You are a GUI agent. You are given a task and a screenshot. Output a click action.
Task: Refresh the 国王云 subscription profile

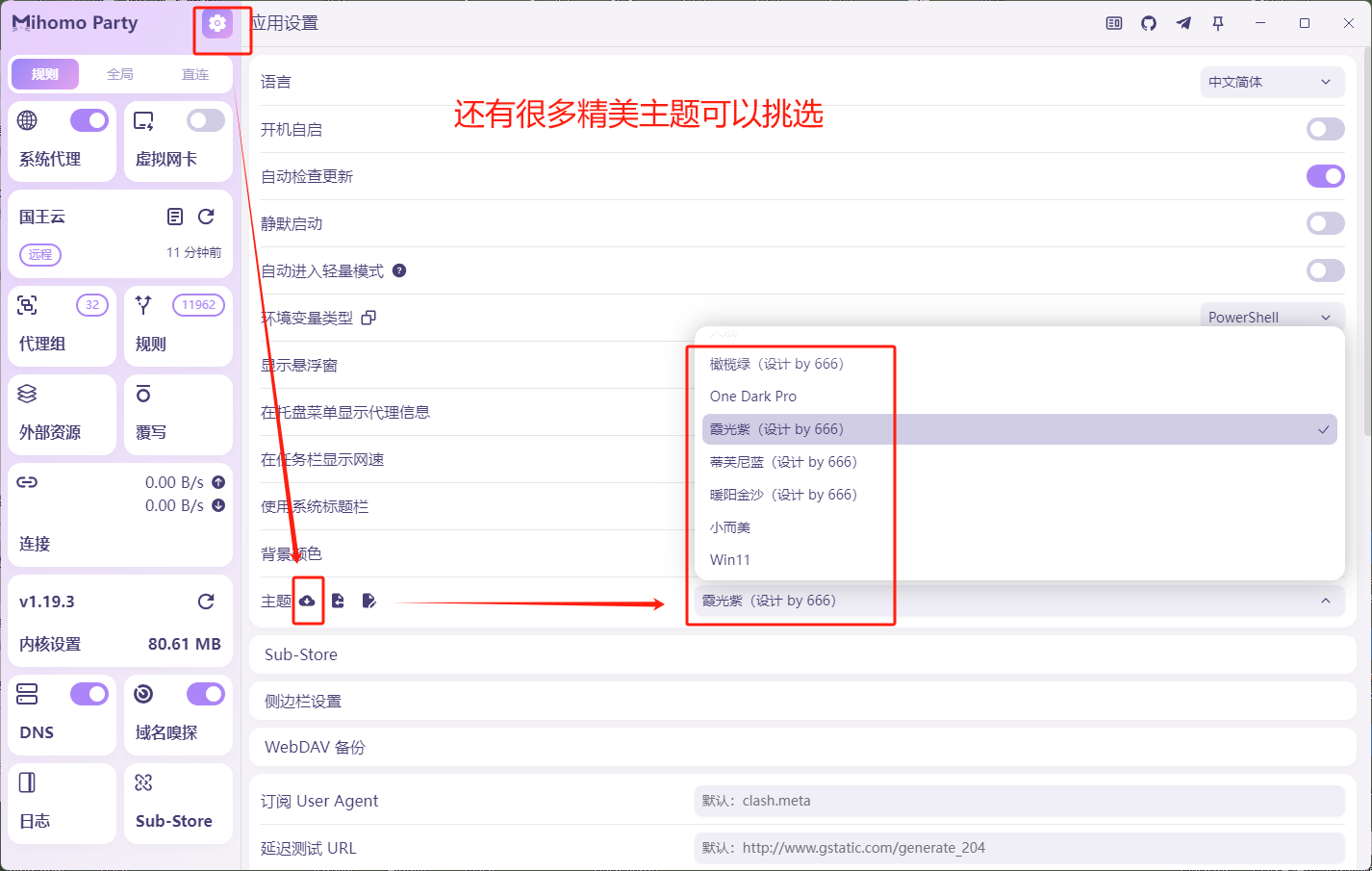[206, 217]
